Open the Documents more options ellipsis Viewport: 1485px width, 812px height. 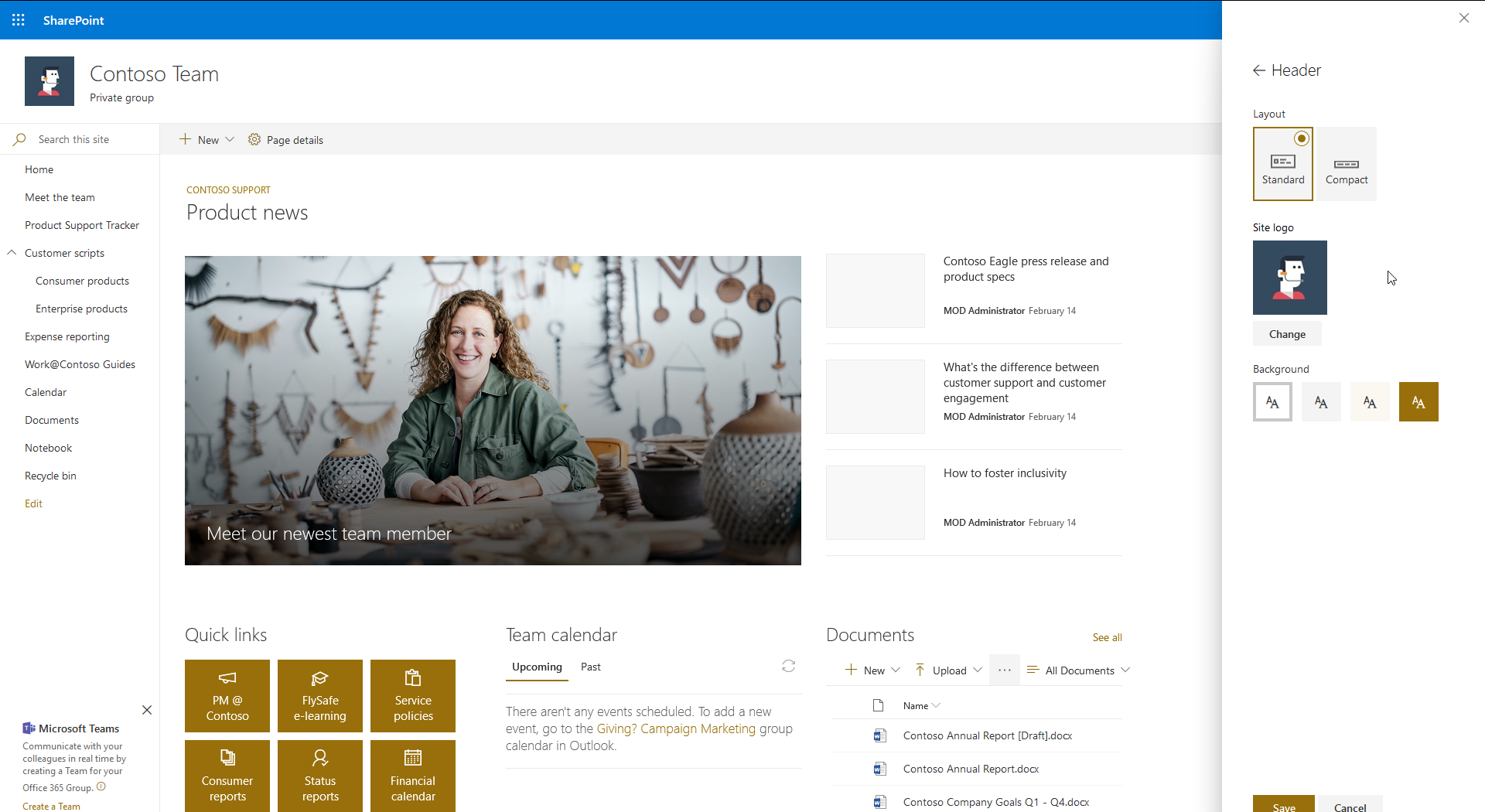pos(1004,670)
